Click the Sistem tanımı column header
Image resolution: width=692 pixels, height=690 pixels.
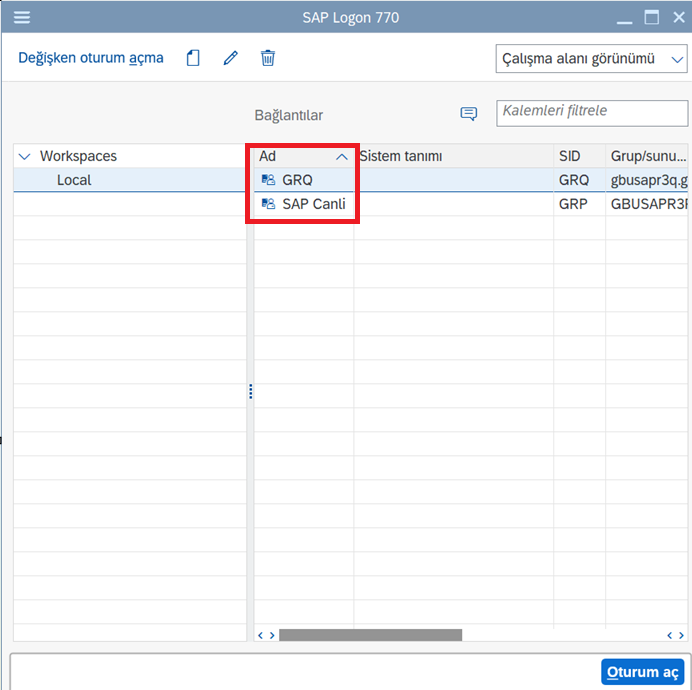(x=401, y=157)
